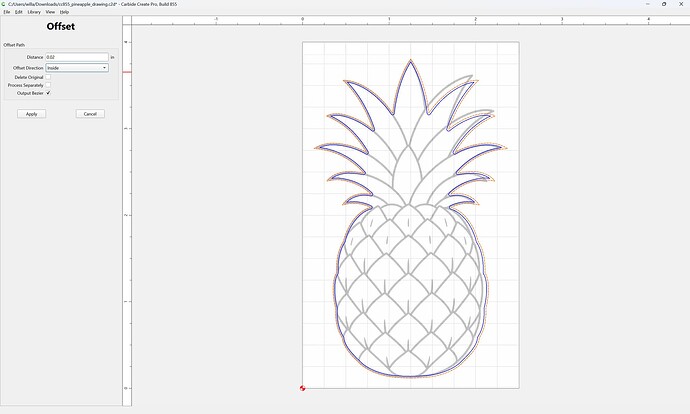This screenshot has width=690, height=414.
Task: Click the 'Process Separately' label
Action: click(x=26, y=85)
